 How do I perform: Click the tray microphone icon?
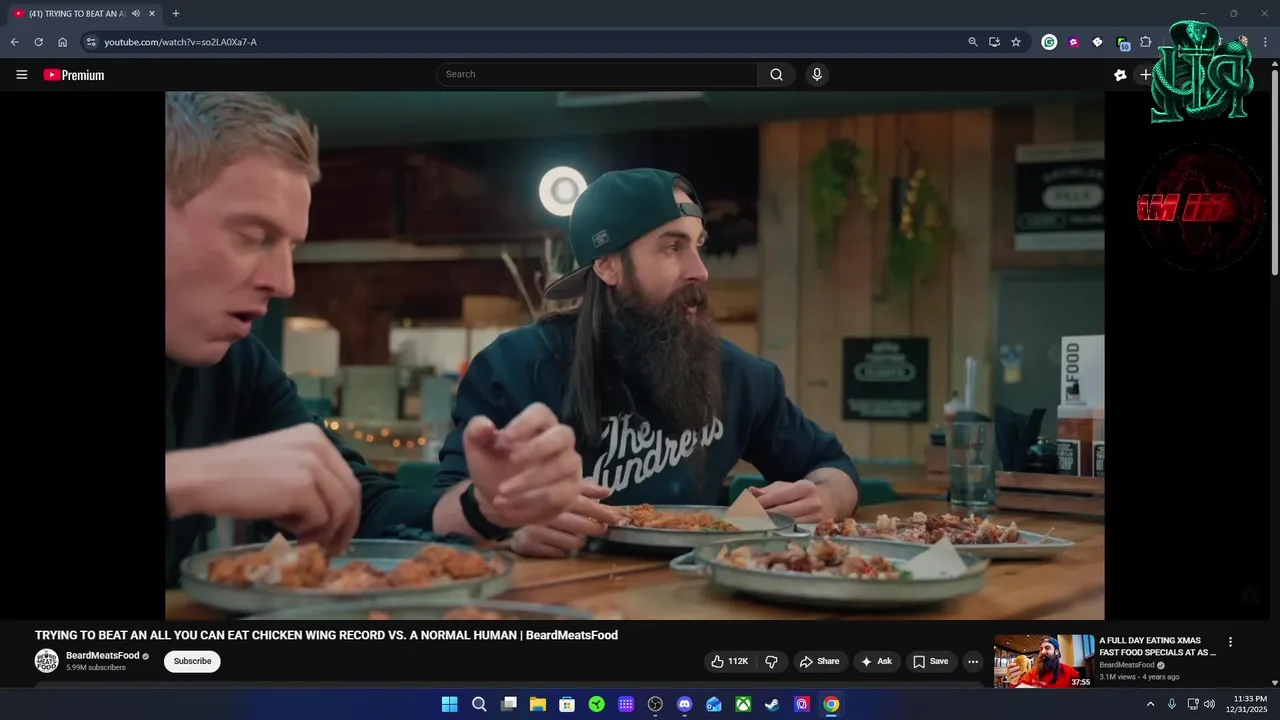click(1172, 704)
